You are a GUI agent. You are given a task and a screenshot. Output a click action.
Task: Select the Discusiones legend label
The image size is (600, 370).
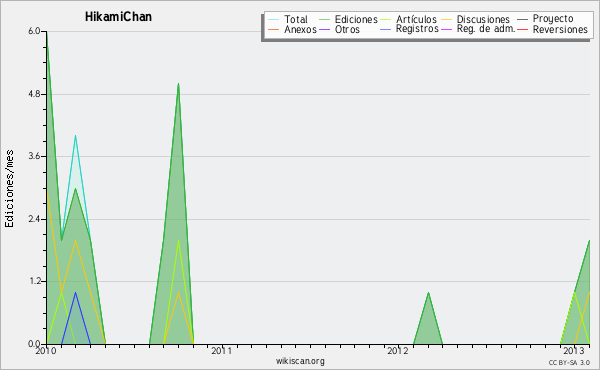[x=483, y=19]
